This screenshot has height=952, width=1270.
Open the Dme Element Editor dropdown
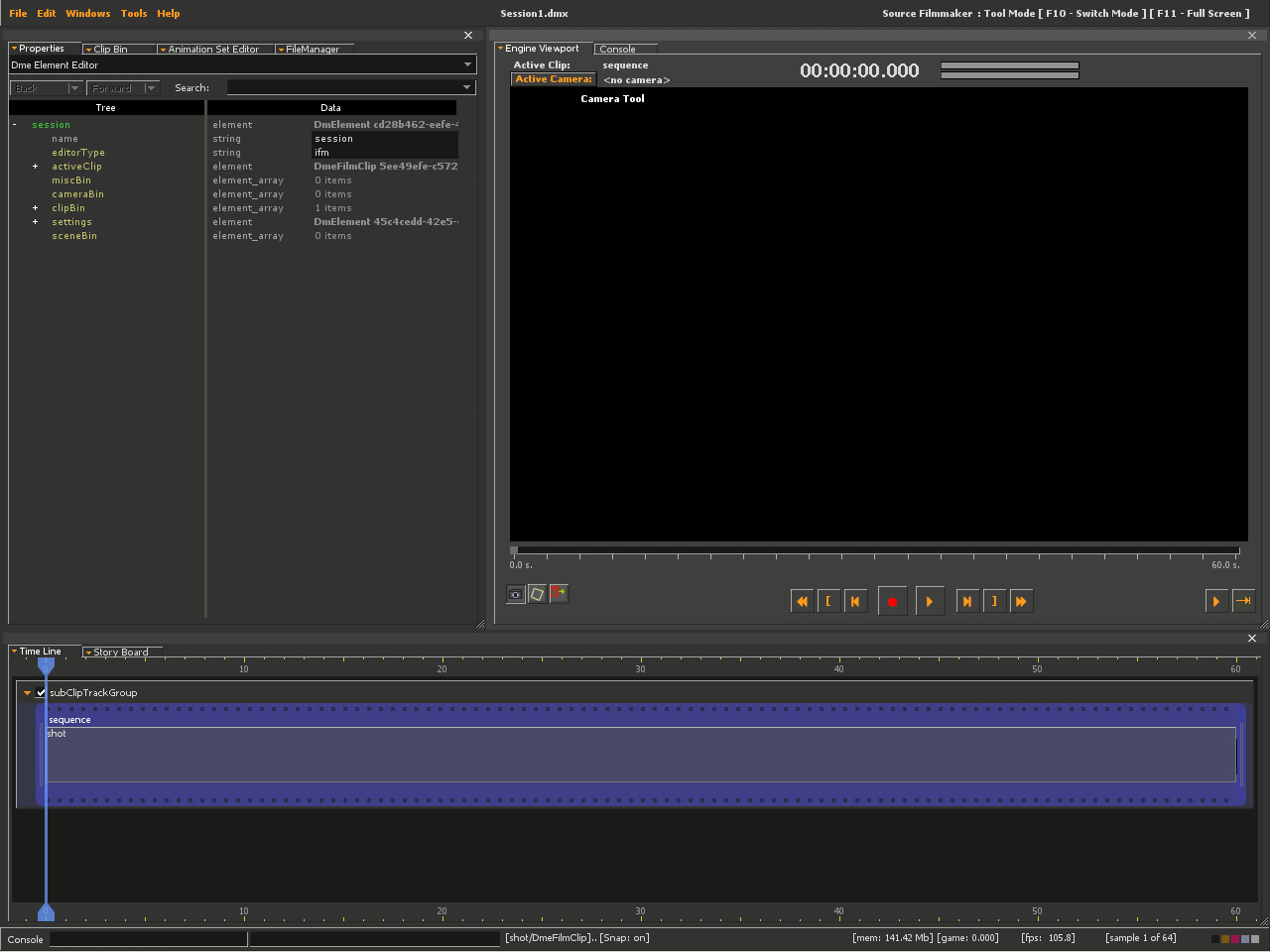(467, 65)
